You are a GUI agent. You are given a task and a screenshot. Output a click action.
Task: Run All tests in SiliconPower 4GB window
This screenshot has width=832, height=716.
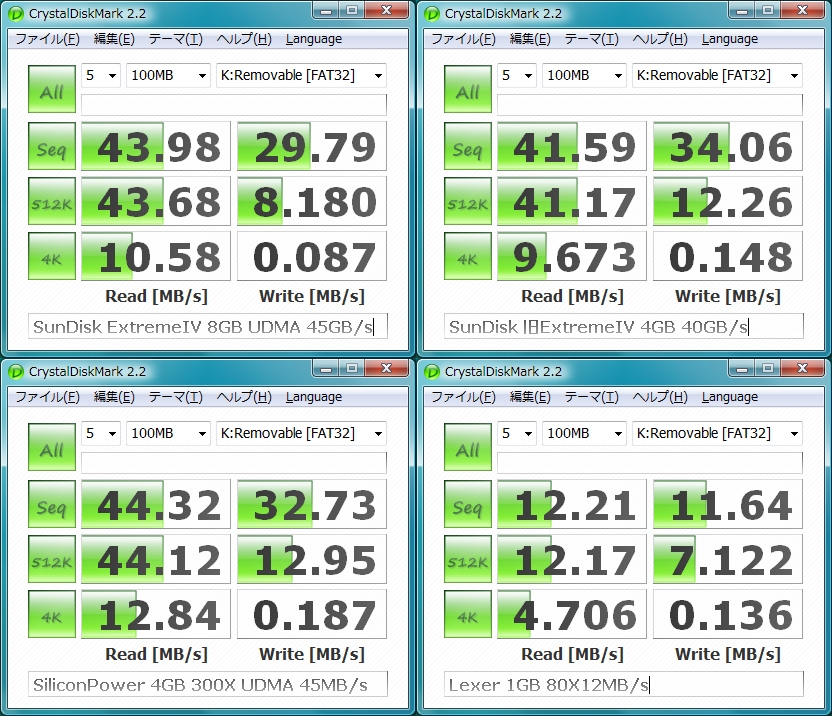point(51,447)
